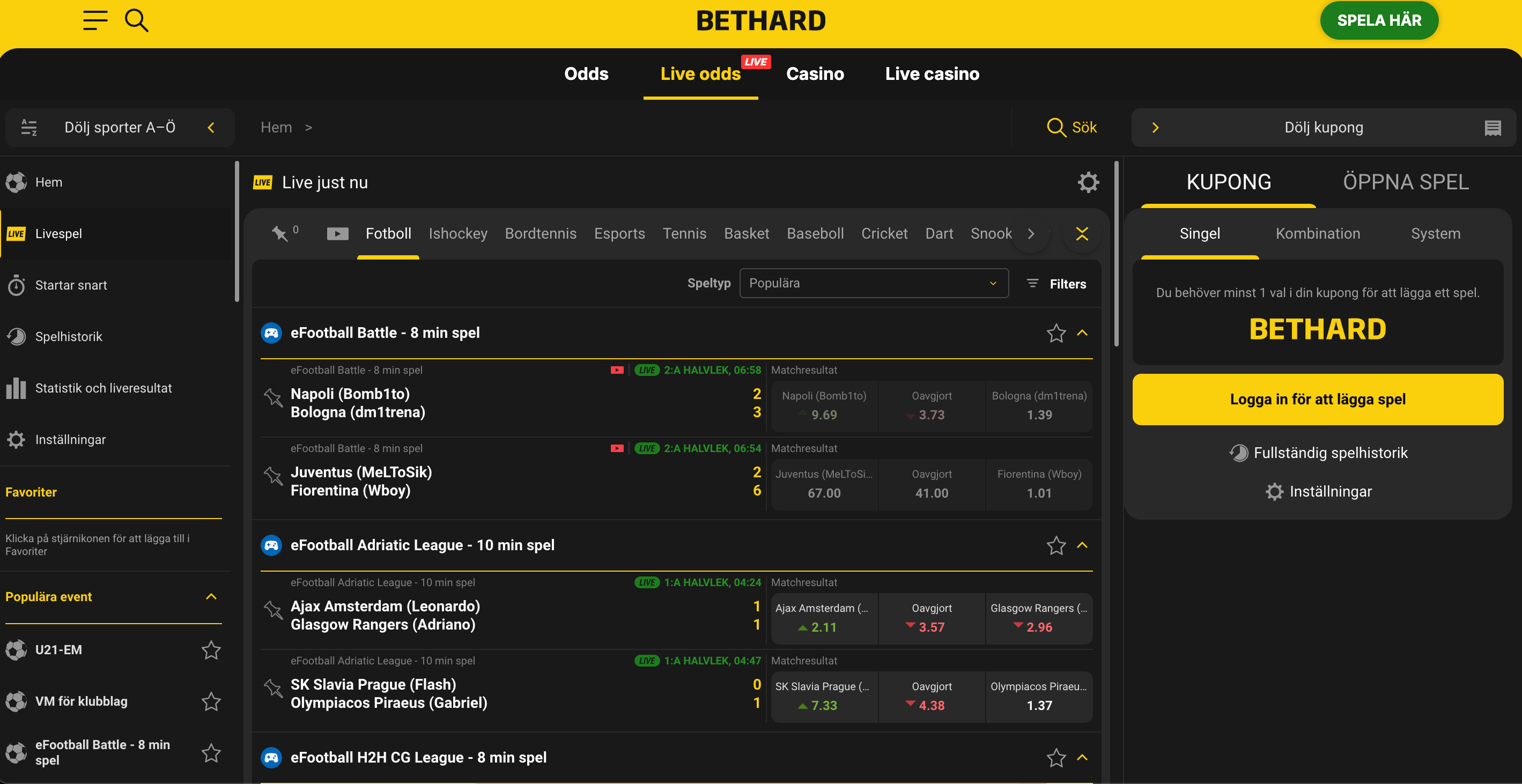The height and width of the screenshot is (784, 1522).
Task: Collapse the eFootball H2H CG League section
Action: (x=1082, y=757)
